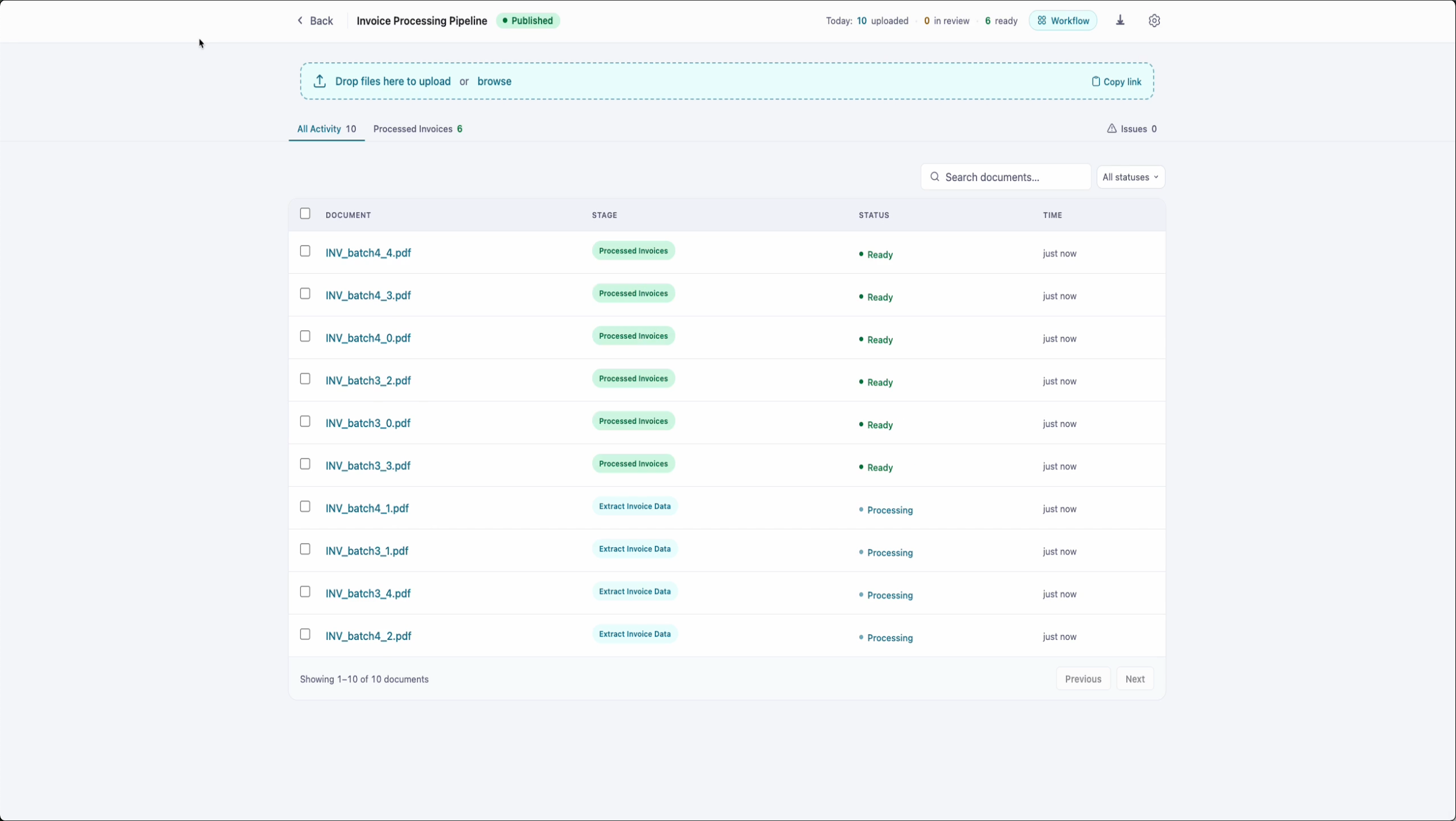Switch to the Processed Invoices tab

pyautogui.click(x=417, y=129)
